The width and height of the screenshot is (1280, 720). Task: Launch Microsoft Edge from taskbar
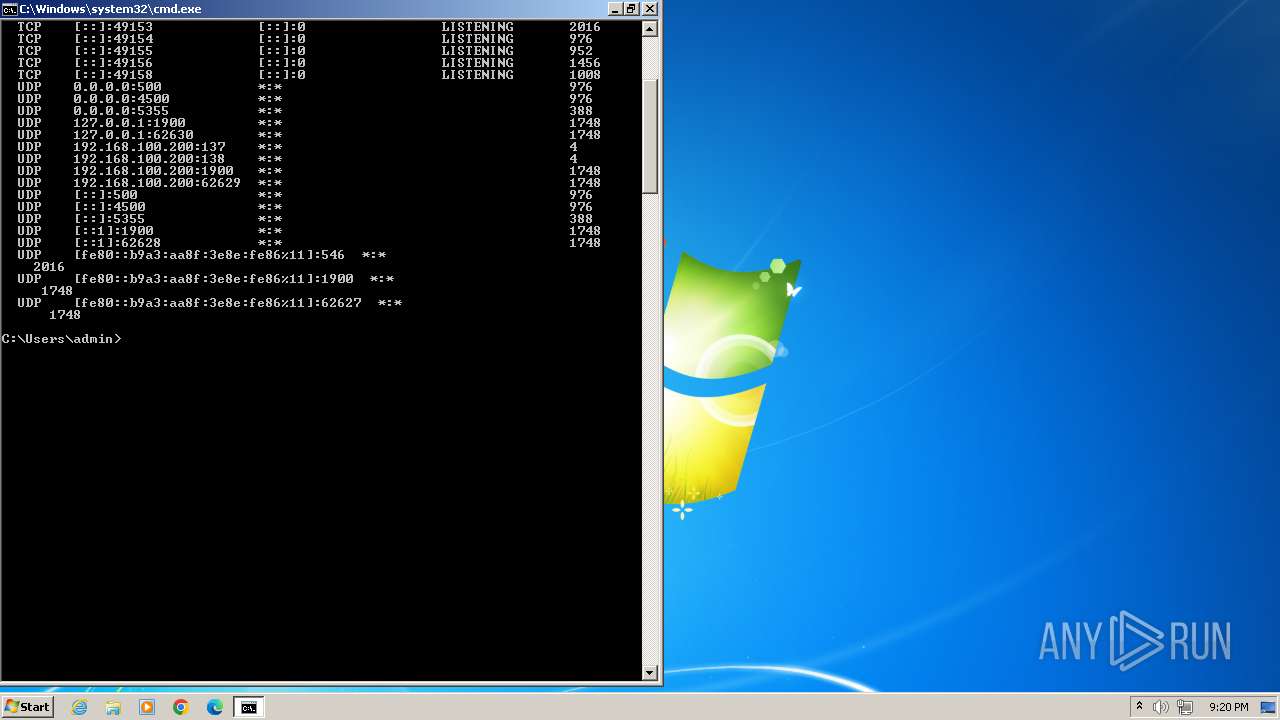pos(215,707)
